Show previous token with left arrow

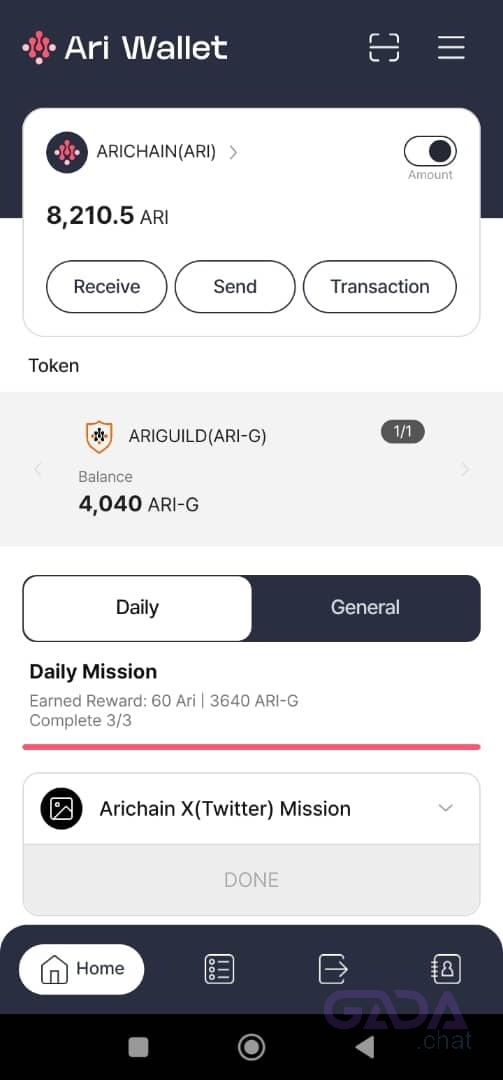click(38, 469)
